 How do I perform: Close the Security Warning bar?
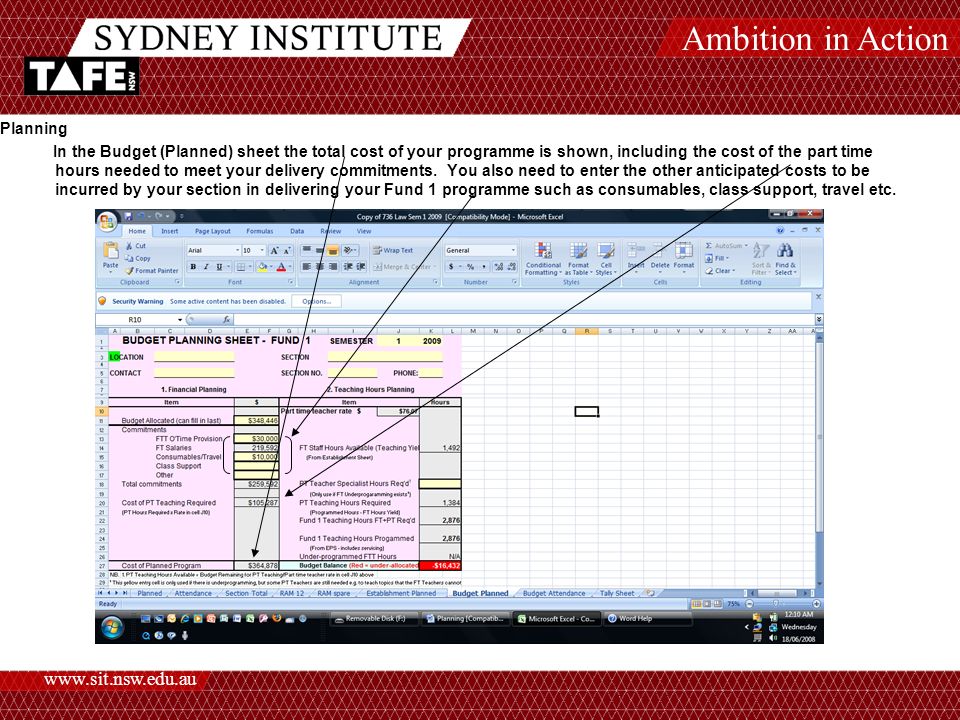(x=819, y=297)
